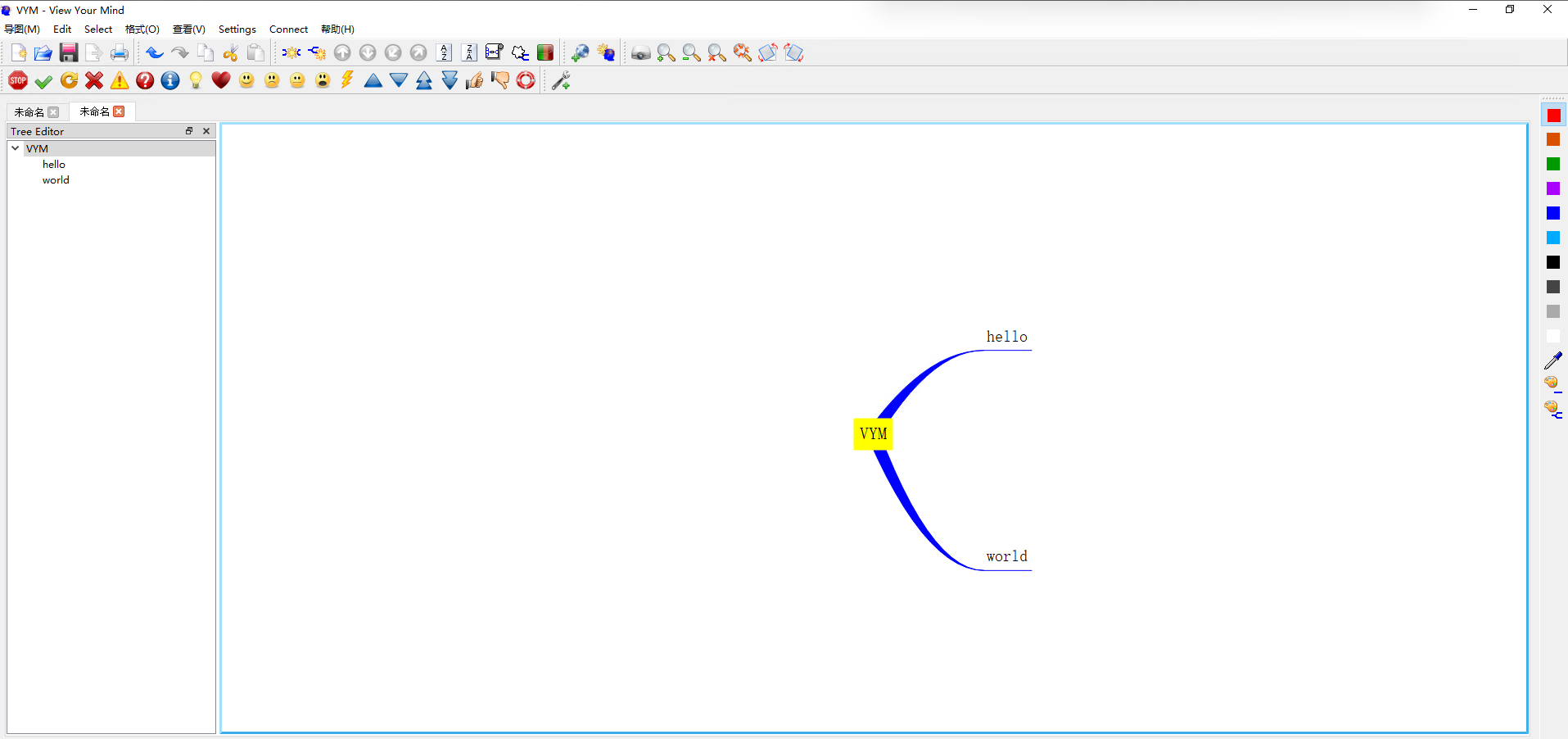Screen dimensions: 1568x739
Task: Paste from clipboard using toolbar icon
Action: pos(256,53)
